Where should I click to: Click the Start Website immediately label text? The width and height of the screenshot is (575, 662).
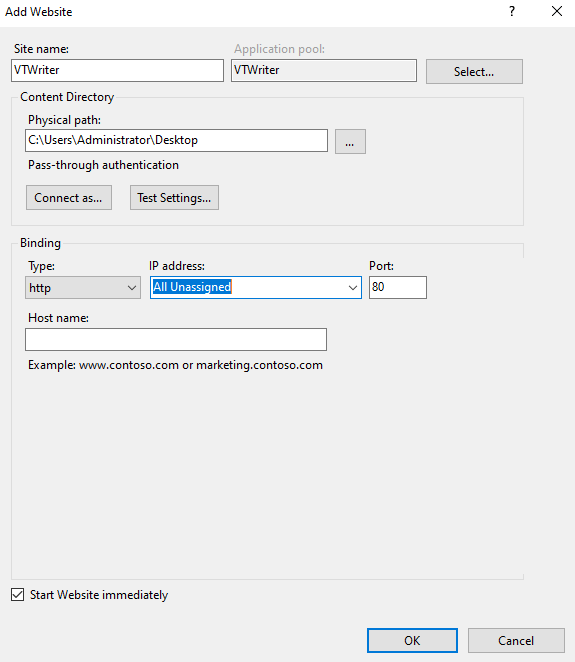click(x=99, y=595)
